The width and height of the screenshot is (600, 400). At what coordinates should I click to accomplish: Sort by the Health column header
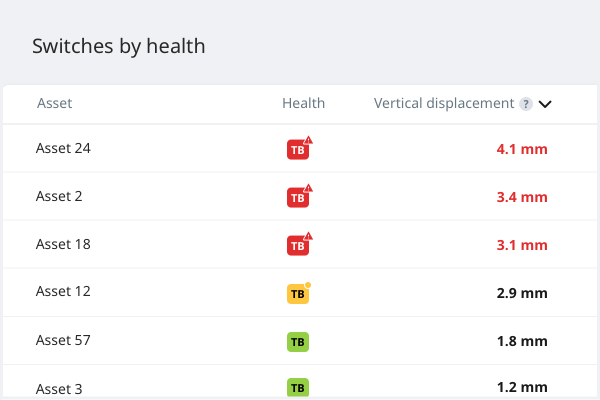click(x=303, y=103)
